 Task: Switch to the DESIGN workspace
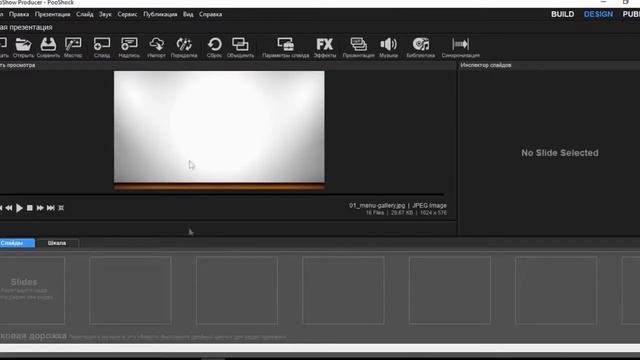pos(598,14)
